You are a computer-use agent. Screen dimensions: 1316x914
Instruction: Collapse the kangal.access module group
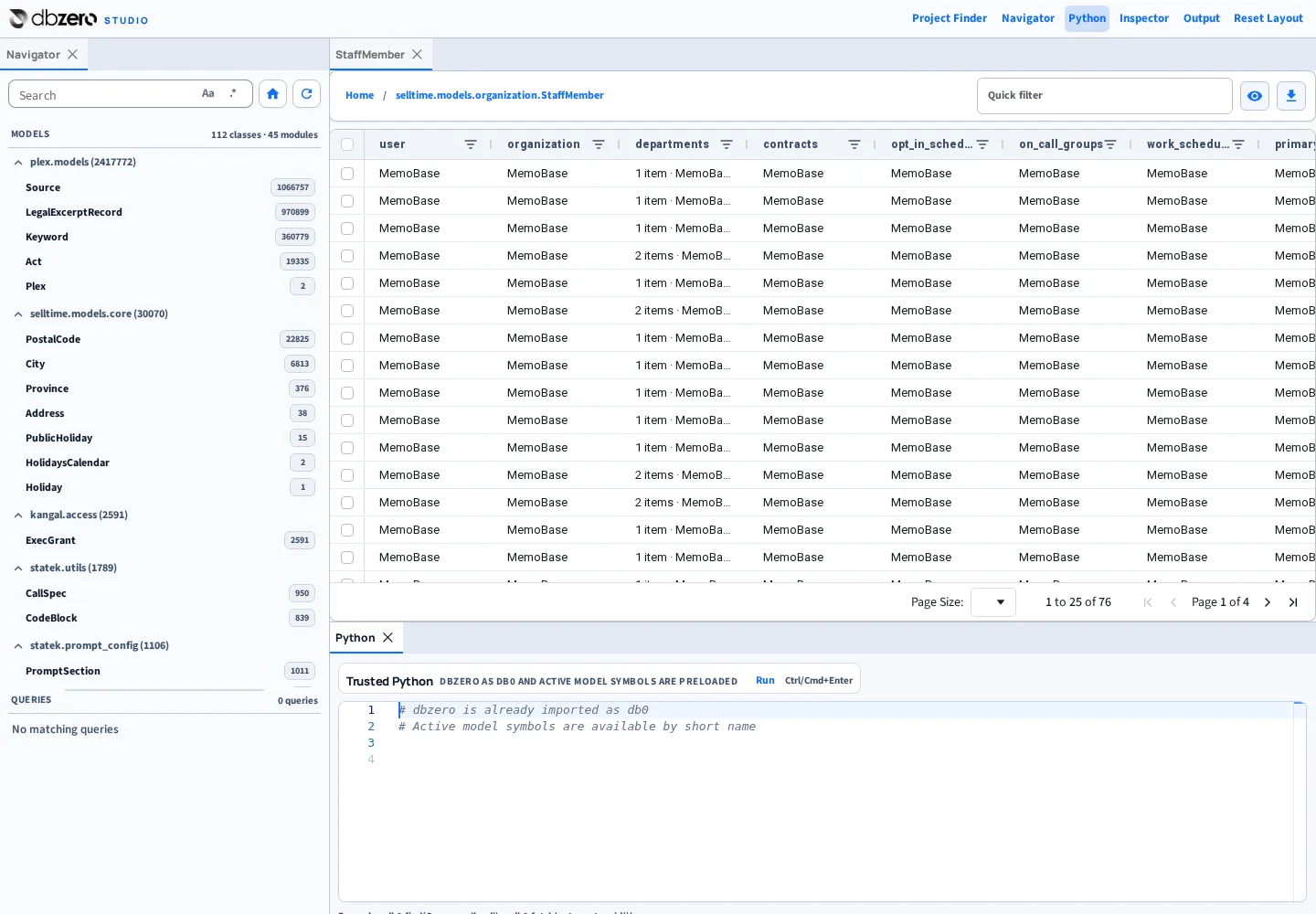[18, 515]
